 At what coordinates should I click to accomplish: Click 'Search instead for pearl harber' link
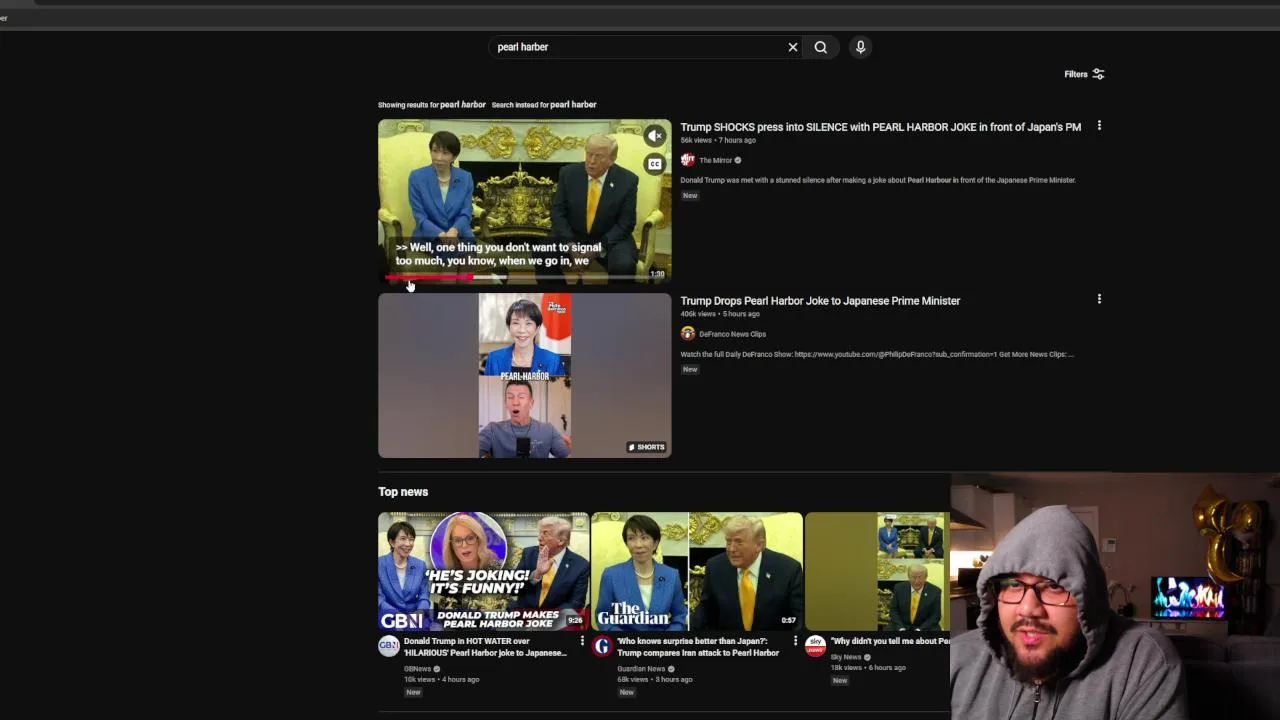tap(544, 105)
